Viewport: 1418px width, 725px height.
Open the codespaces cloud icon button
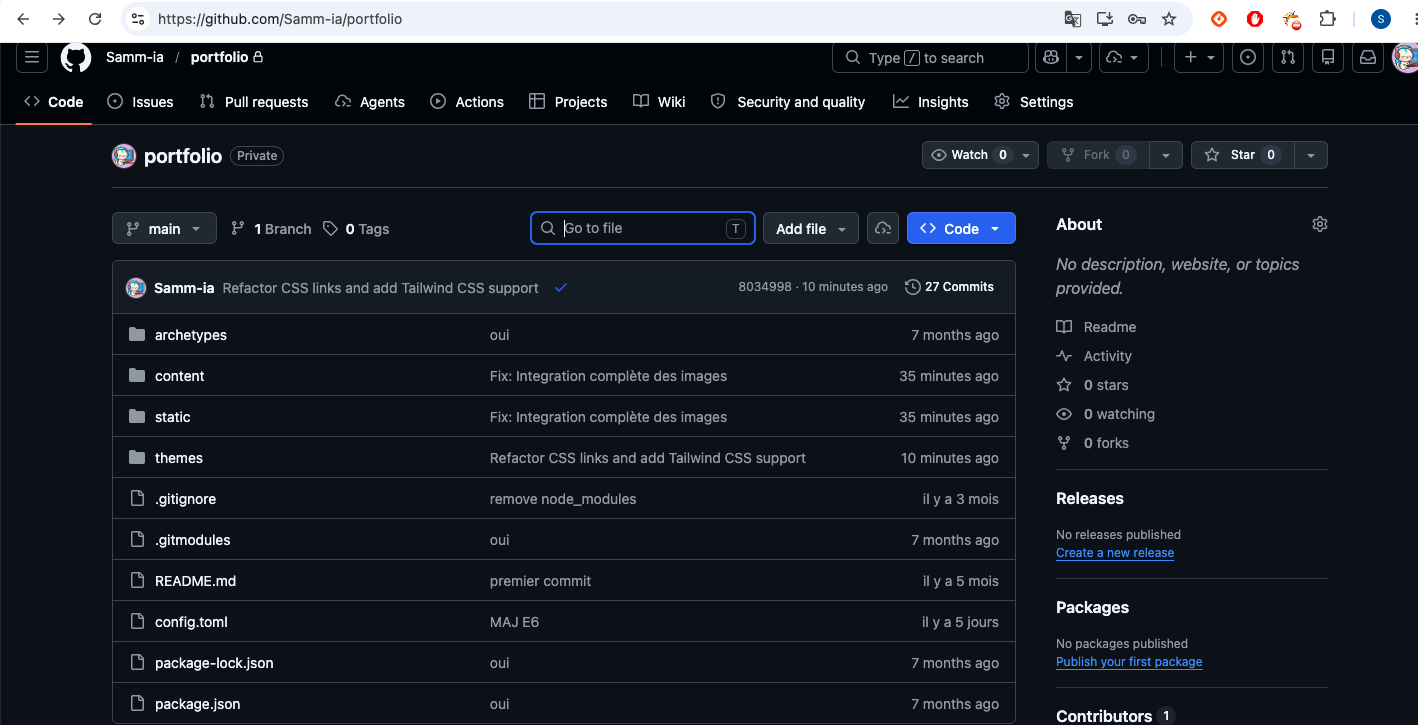883,228
